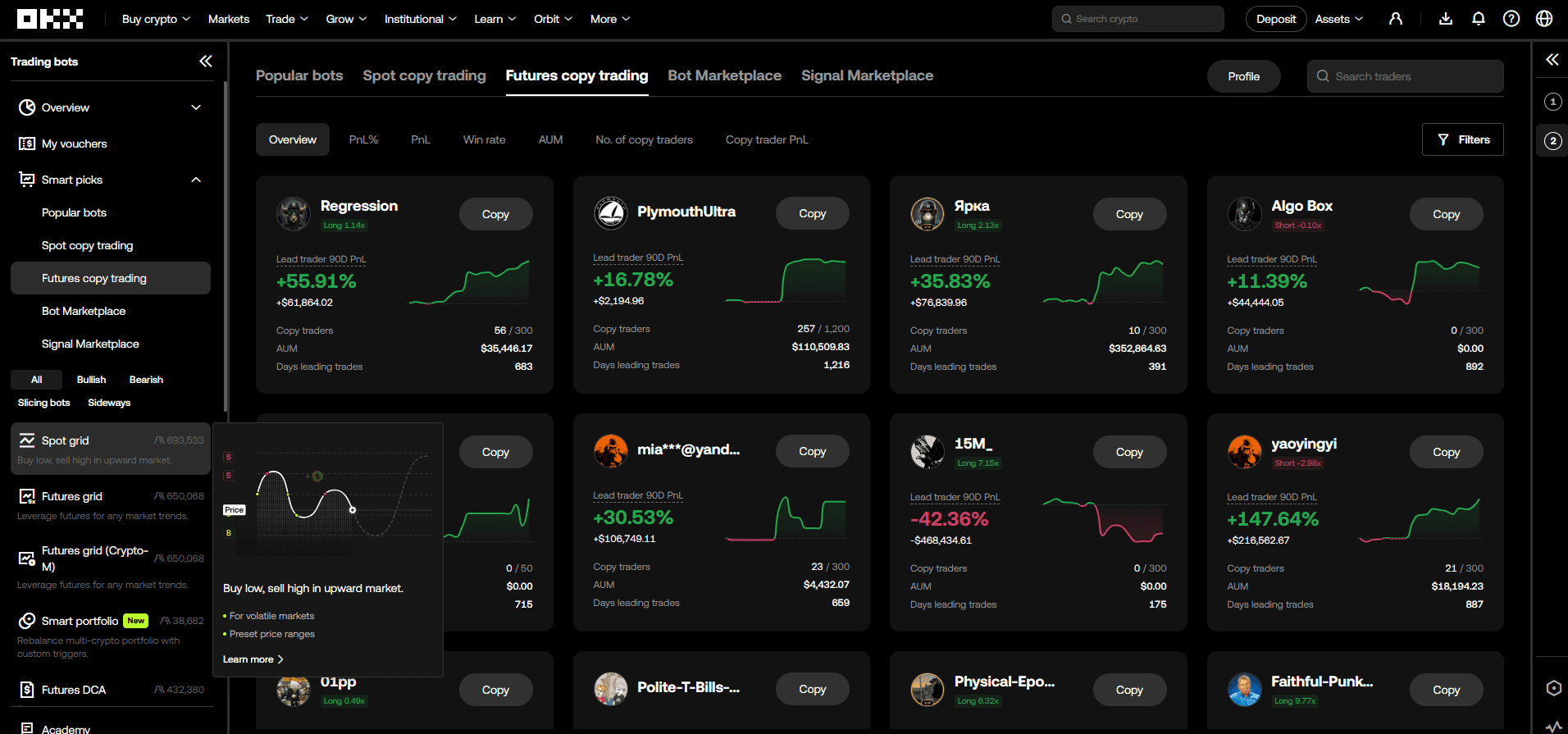This screenshot has height=734, width=1568.
Task: Select the Slicing bots filter
Action: [x=44, y=403]
